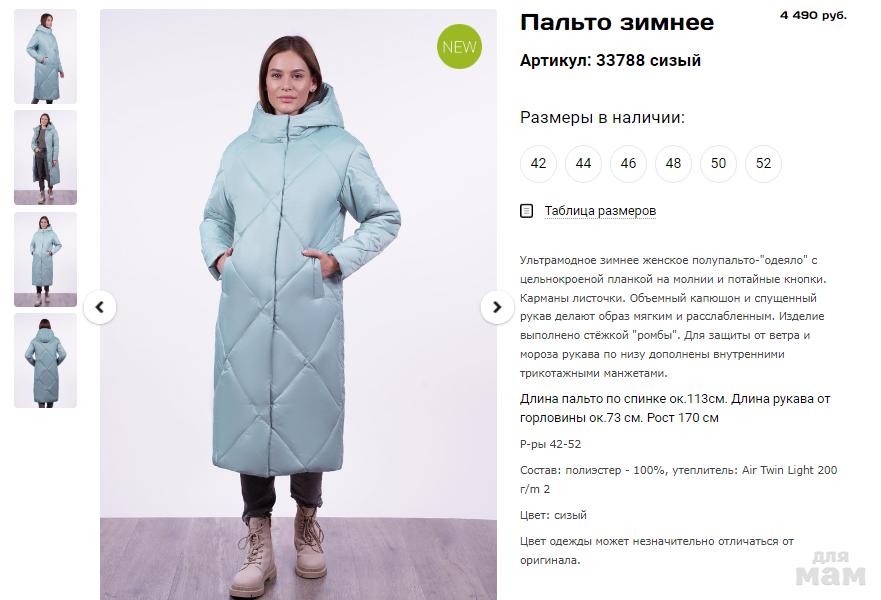The height and width of the screenshot is (600, 881).
Task: View fourth thumbnail showing coat back
Action: 46,360
